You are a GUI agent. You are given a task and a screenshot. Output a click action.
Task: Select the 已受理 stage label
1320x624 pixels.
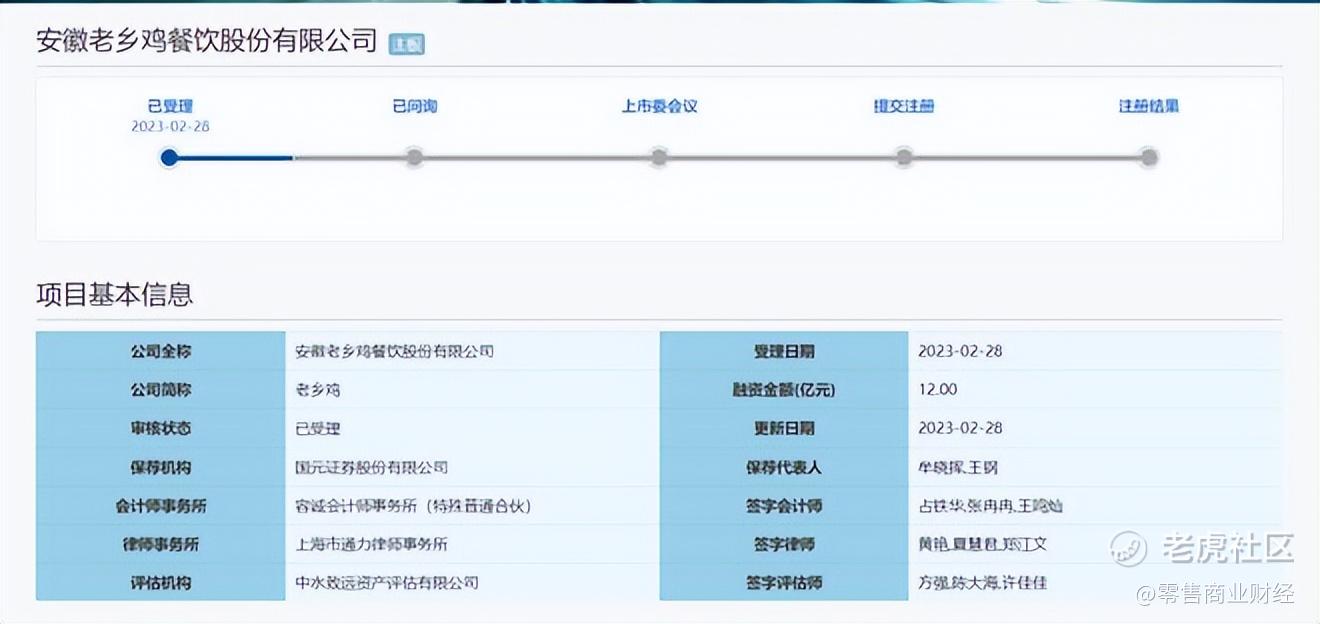click(170, 106)
